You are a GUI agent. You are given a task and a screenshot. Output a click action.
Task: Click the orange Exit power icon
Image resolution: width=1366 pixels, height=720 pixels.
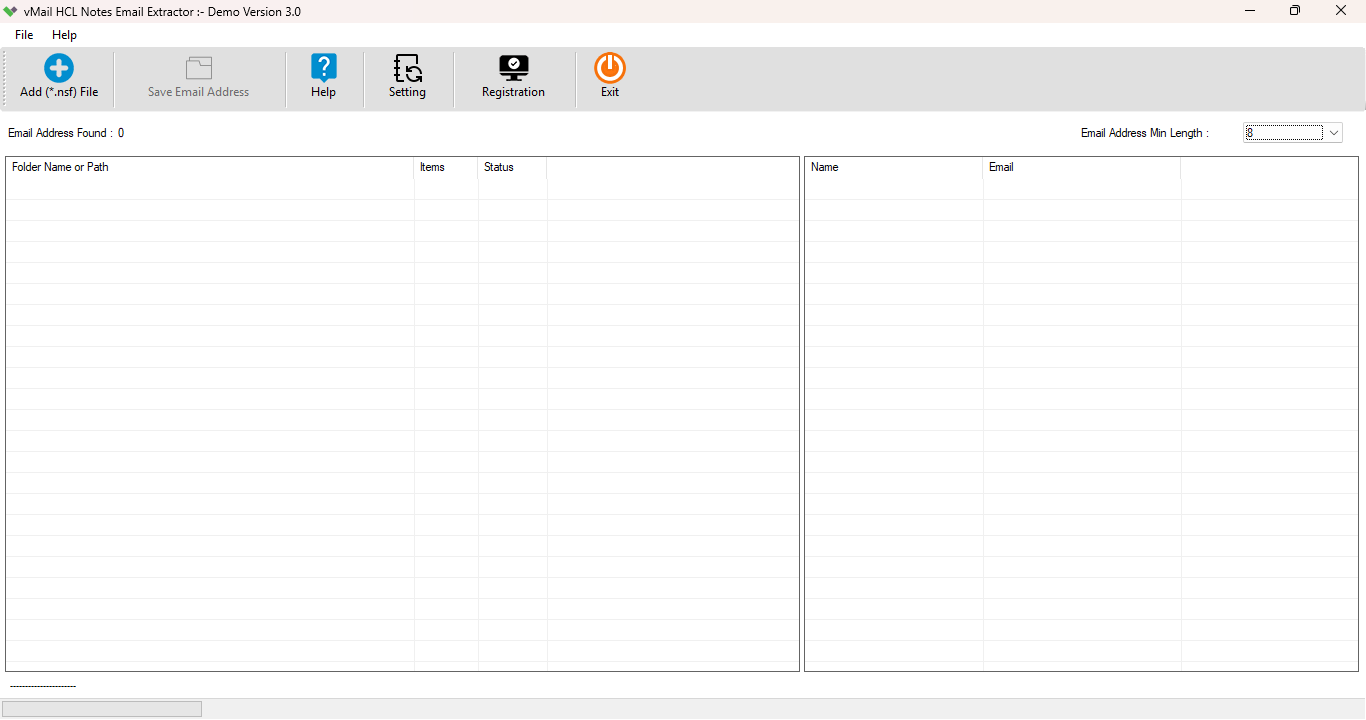tap(610, 68)
